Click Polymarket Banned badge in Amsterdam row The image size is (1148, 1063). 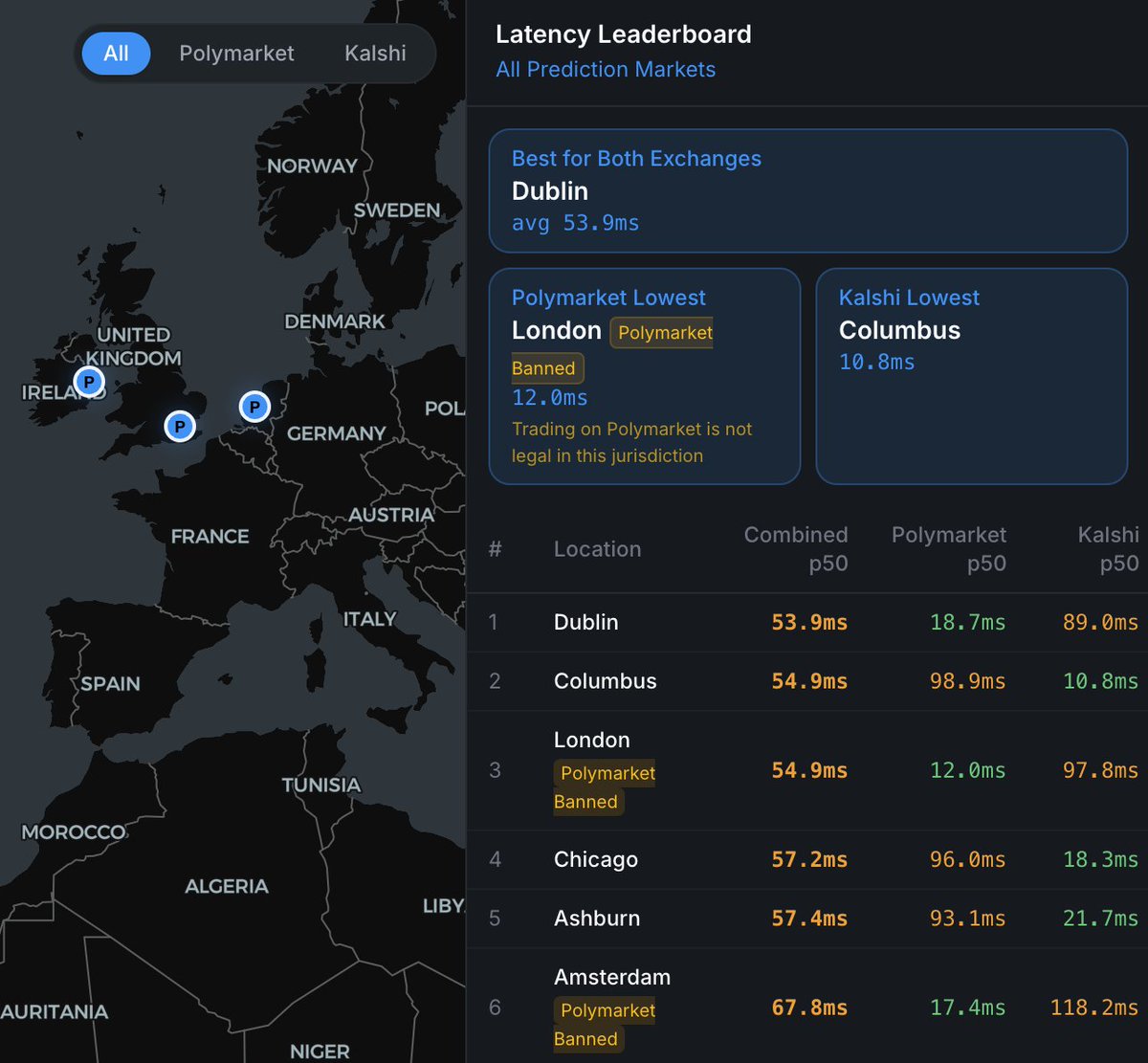[605, 1025]
